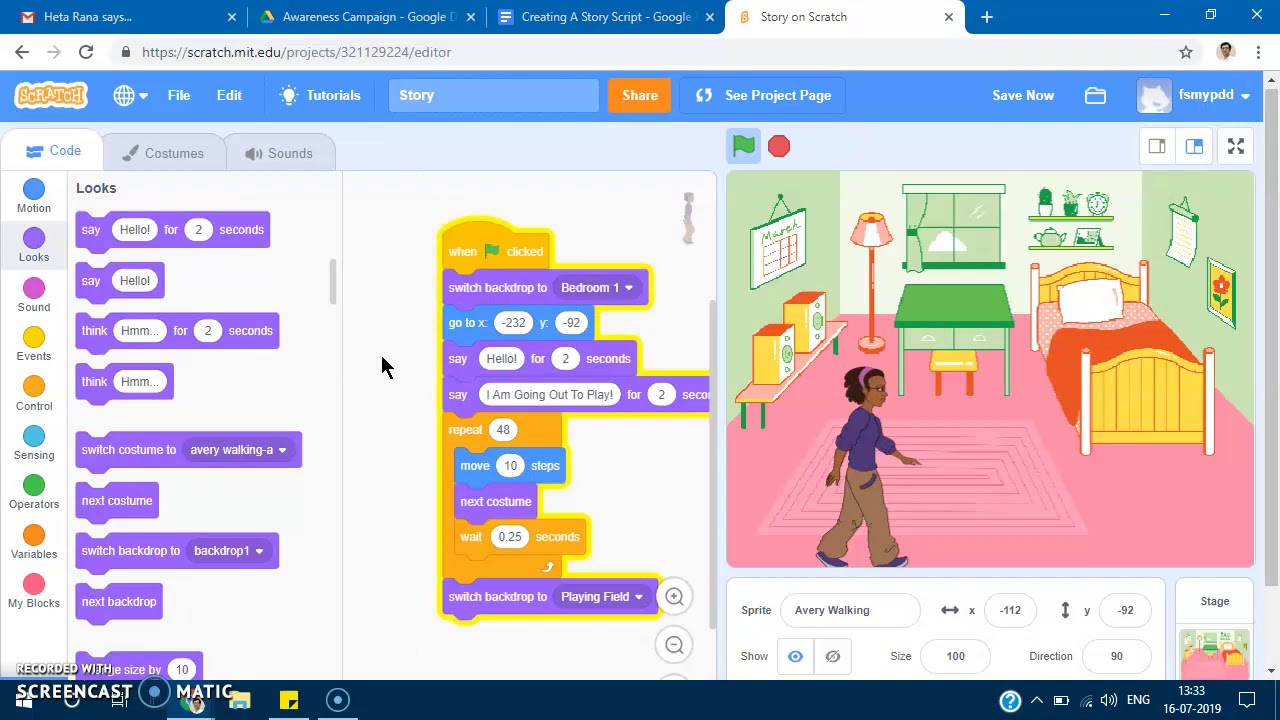The height and width of the screenshot is (720, 1280).
Task: Open a new browser tab
Action: (987, 17)
